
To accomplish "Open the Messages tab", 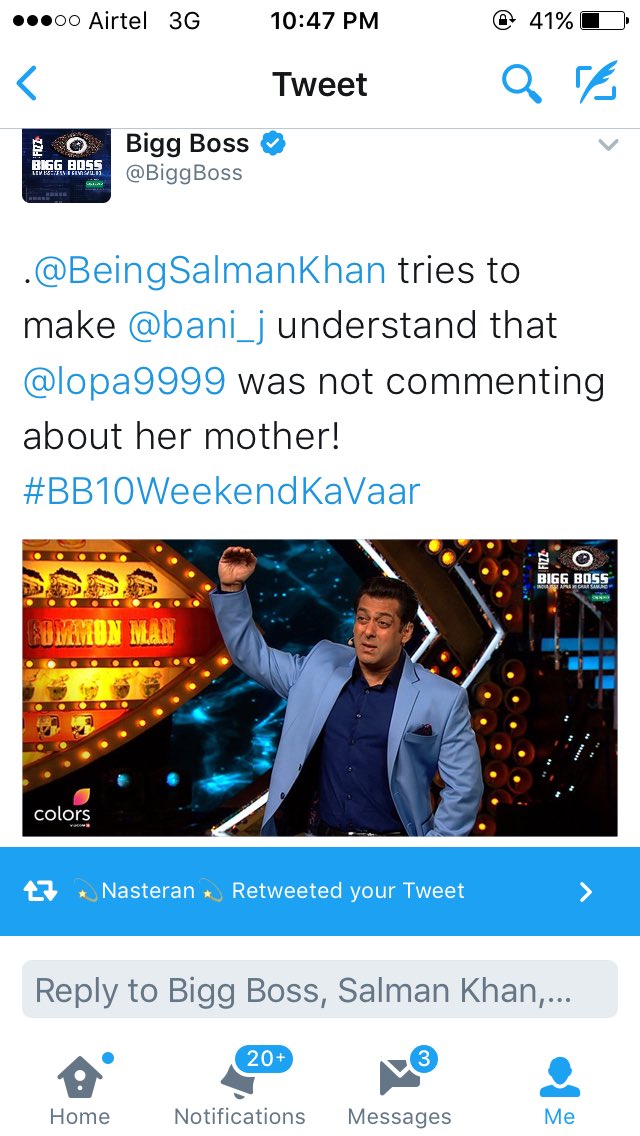I will pos(399,1089).
